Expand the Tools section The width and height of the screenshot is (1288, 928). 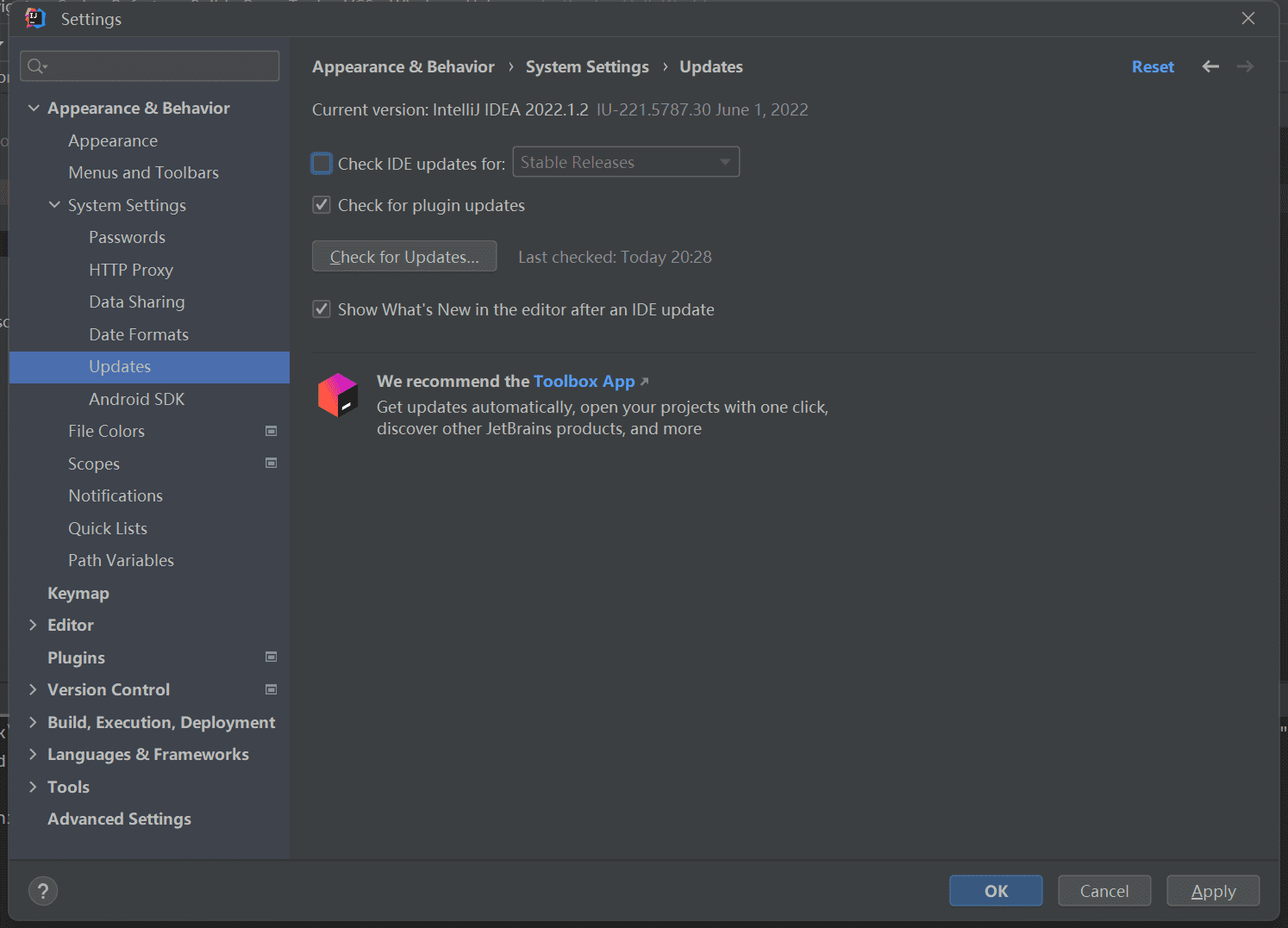[33, 787]
